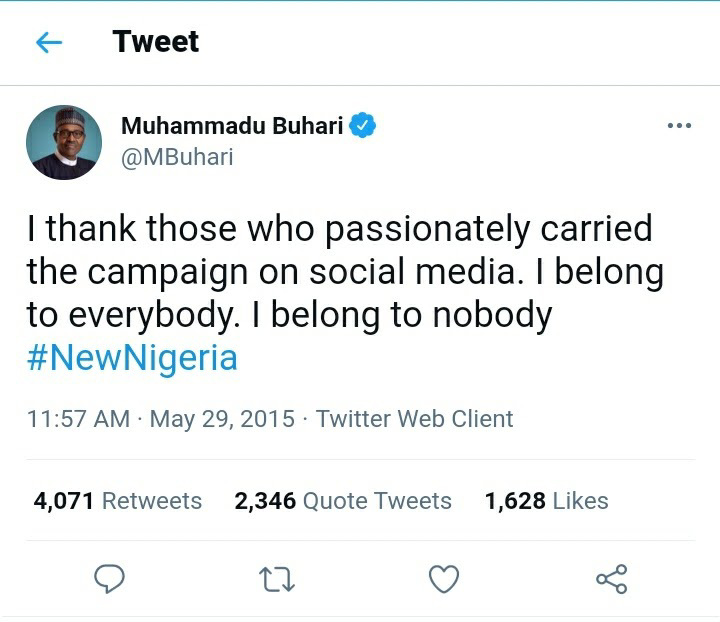The width and height of the screenshot is (720, 622).
Task: Retweet using the arrows icon
Action: click(x=276, y=579)
